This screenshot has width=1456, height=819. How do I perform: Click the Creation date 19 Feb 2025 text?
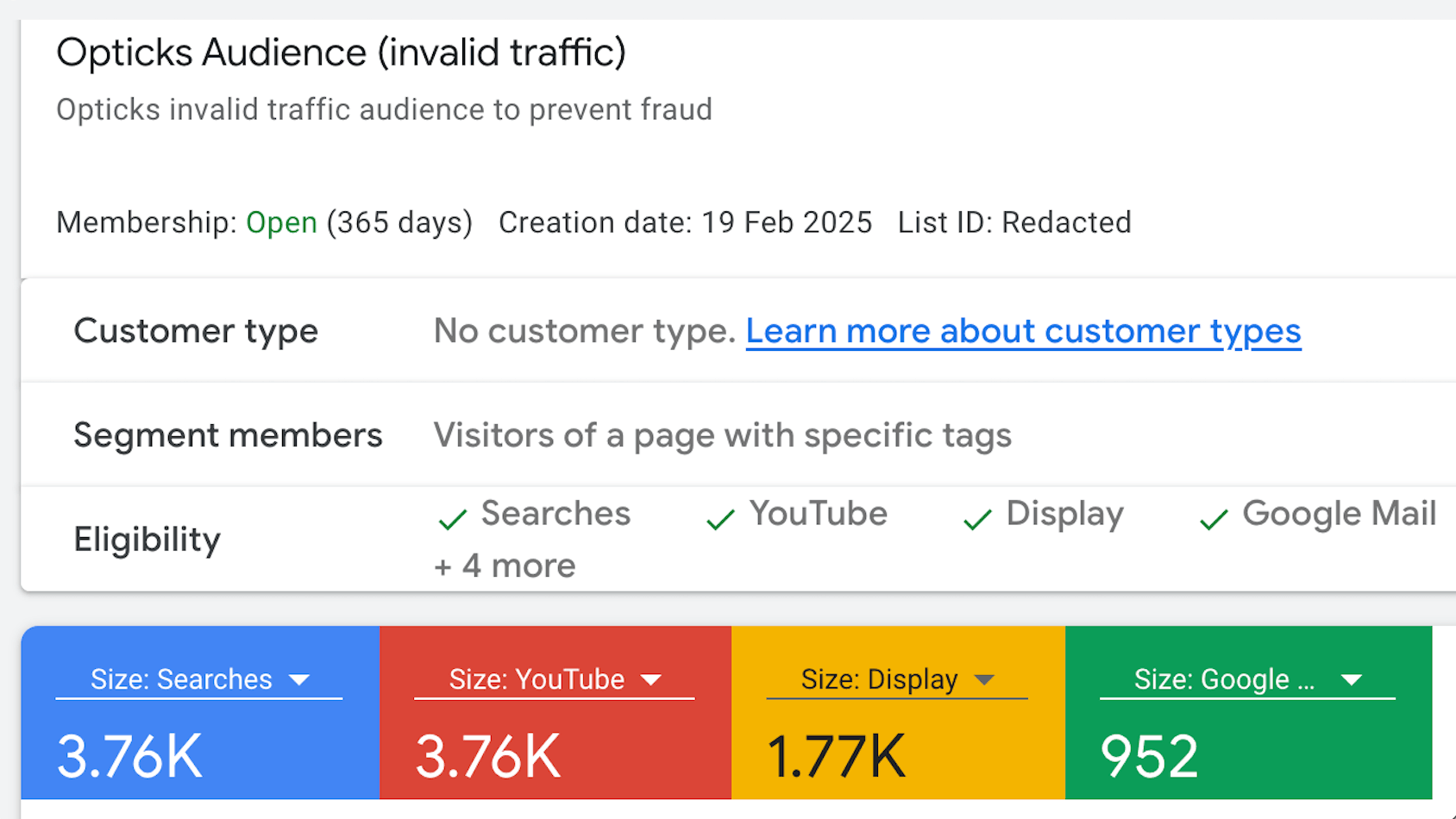[x=685, y=222]
